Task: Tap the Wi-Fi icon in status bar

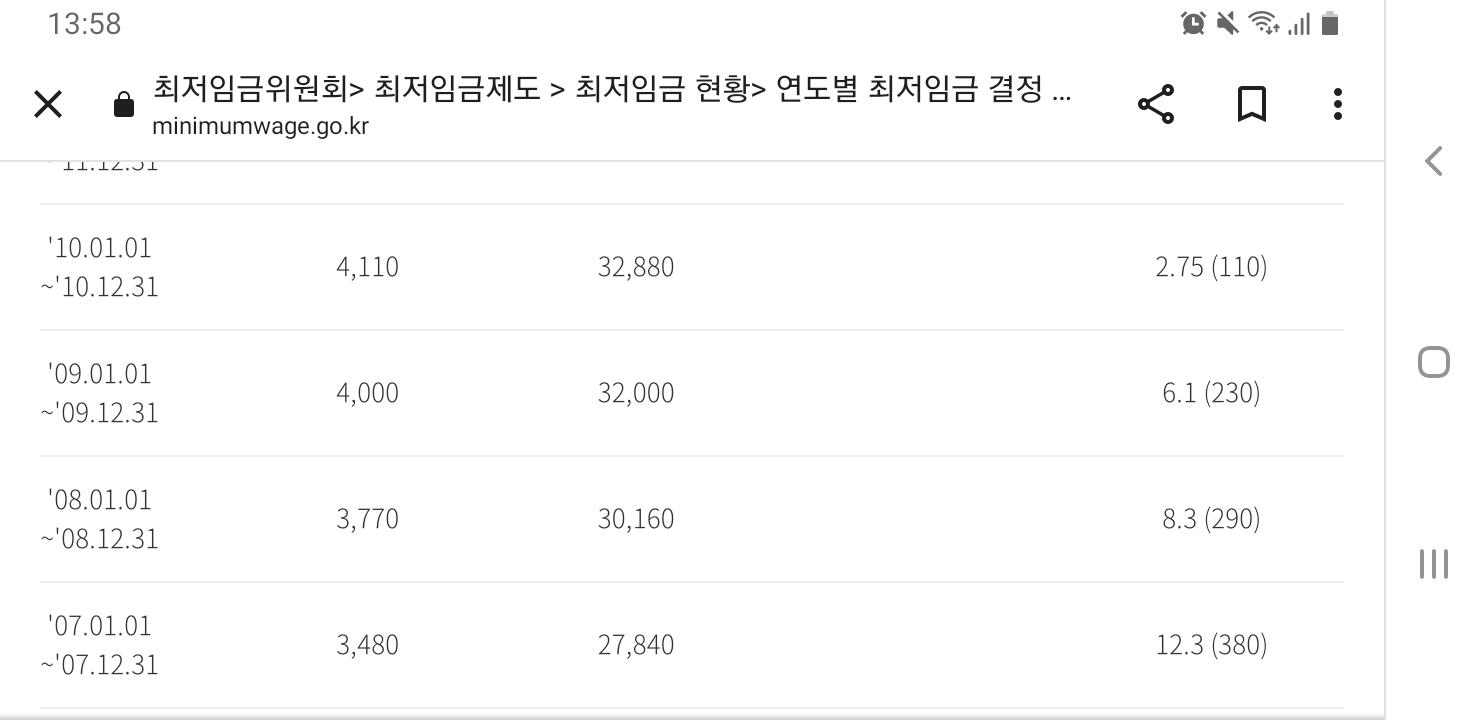Action: tap(1264, 23)
